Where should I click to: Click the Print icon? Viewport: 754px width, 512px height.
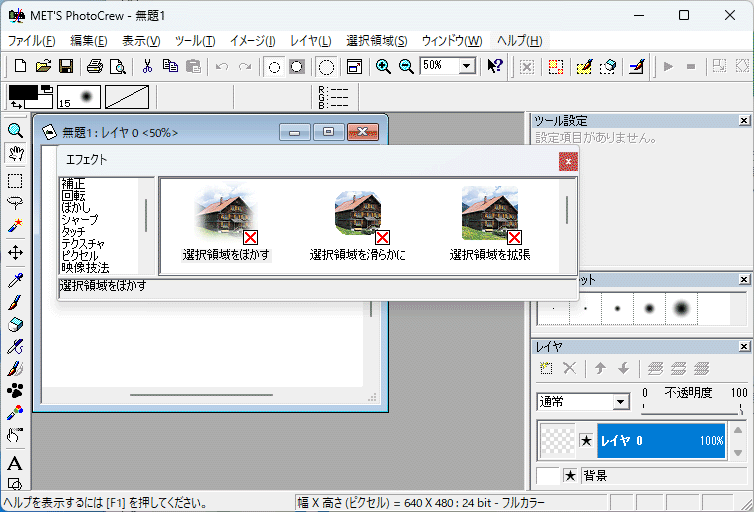click(95, 66)
